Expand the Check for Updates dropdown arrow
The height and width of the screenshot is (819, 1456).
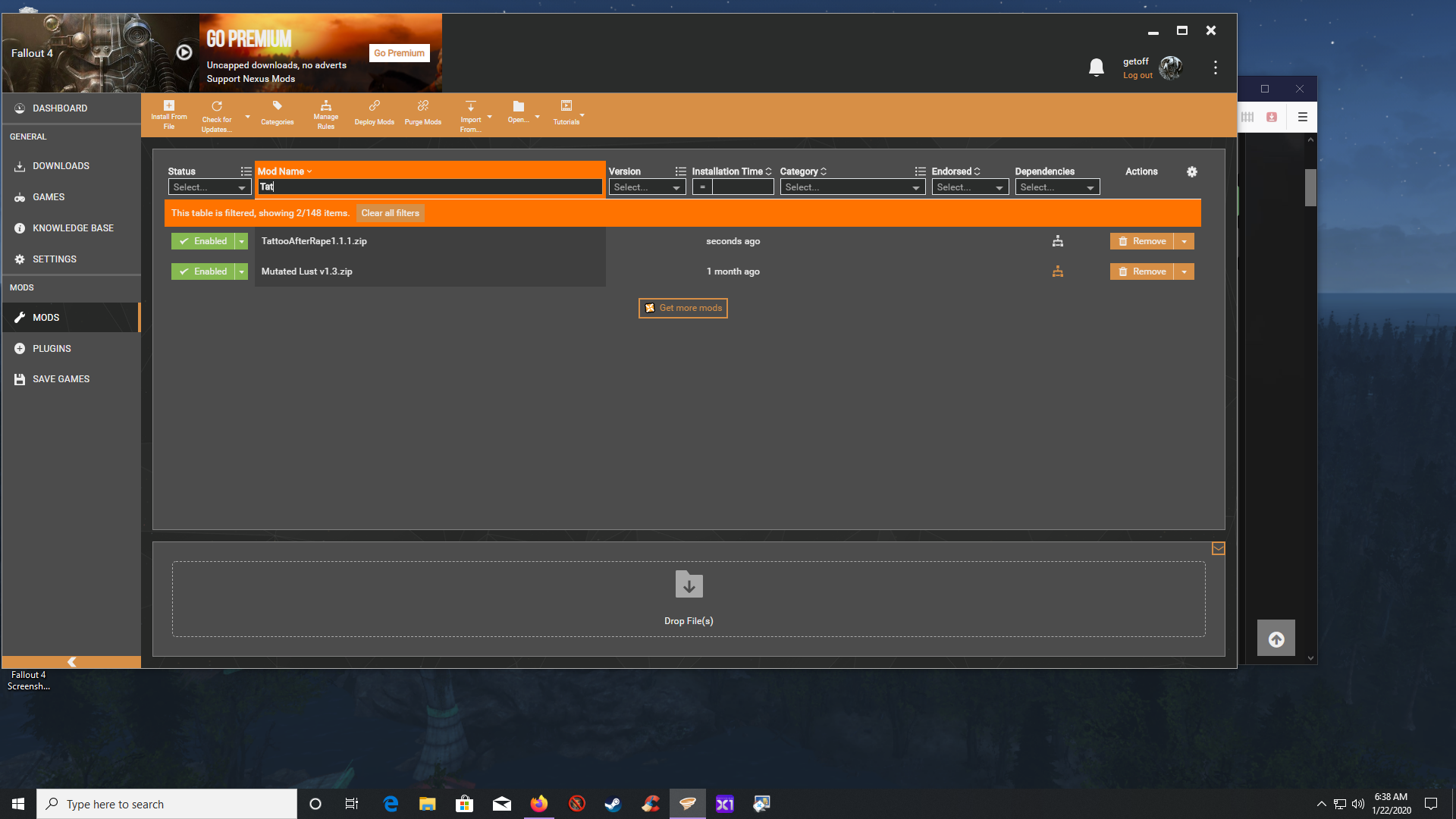(247, 117)
